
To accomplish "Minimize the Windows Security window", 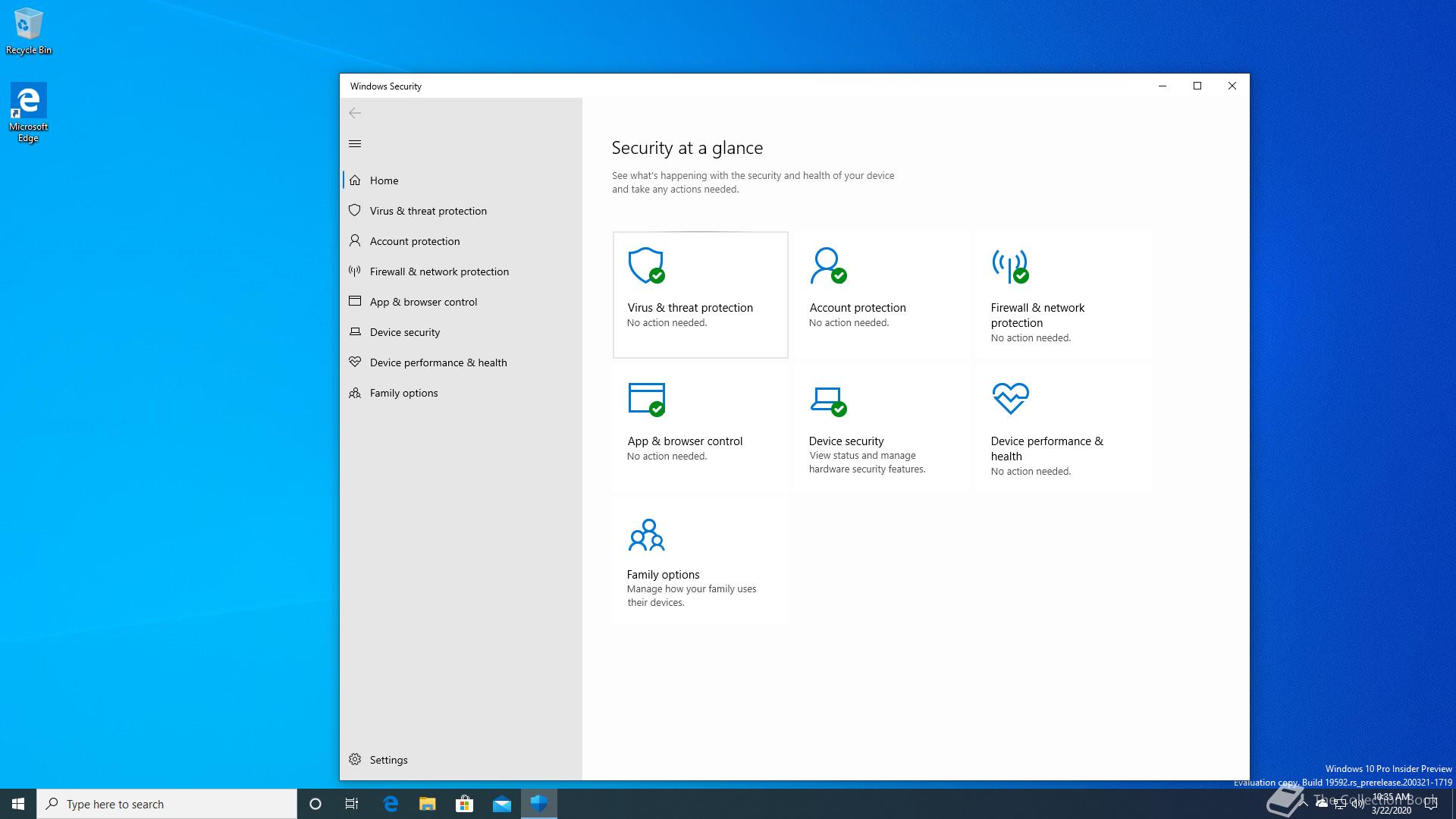I will [x=1163, y=86].
